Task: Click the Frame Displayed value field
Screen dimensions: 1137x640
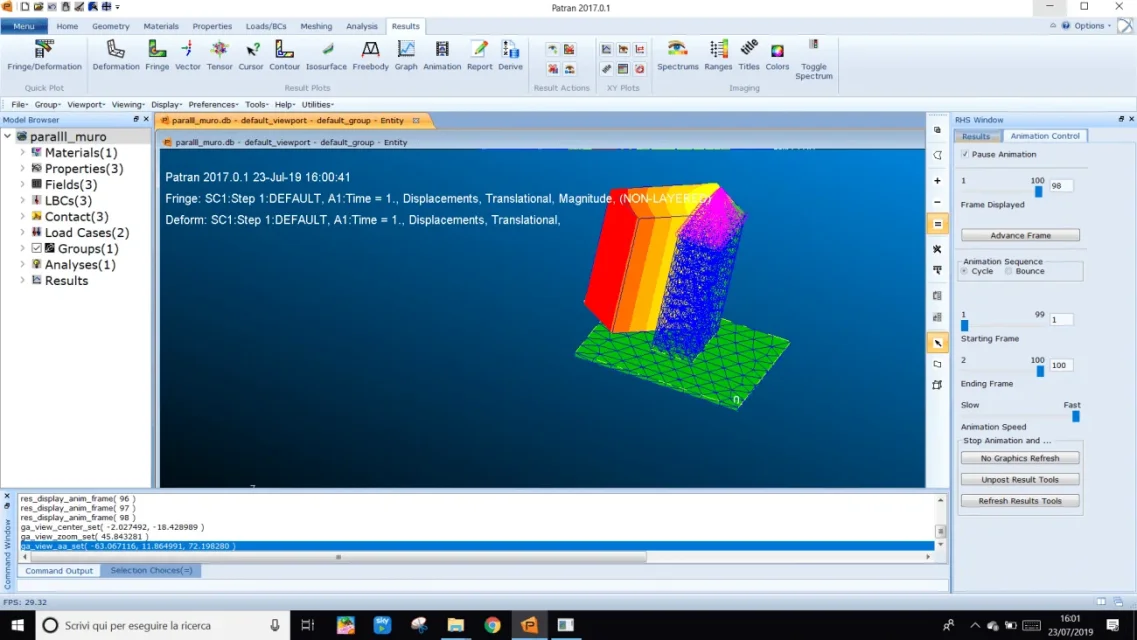Action: point(1061,186)
